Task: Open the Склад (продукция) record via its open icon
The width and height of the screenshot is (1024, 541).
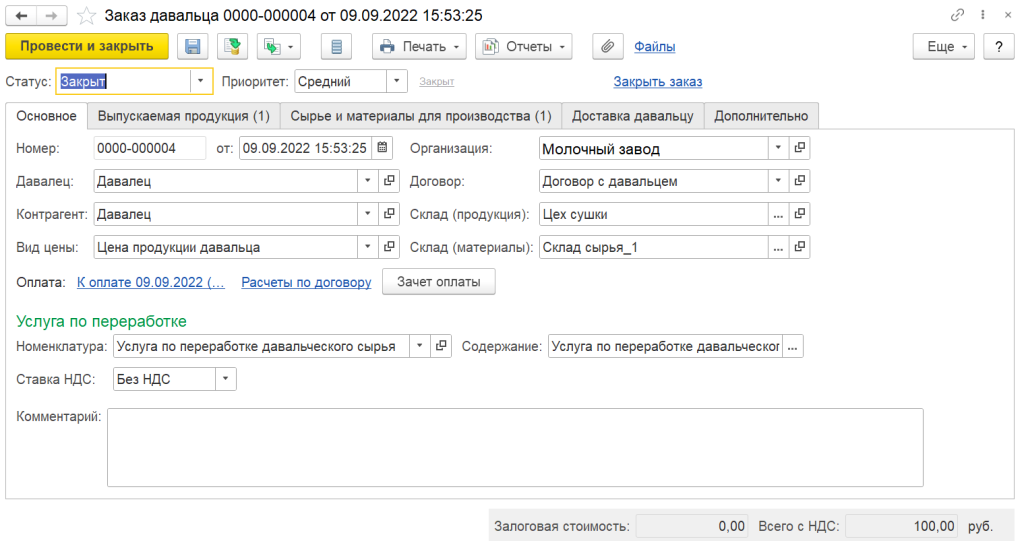Action: click(799, 214)
